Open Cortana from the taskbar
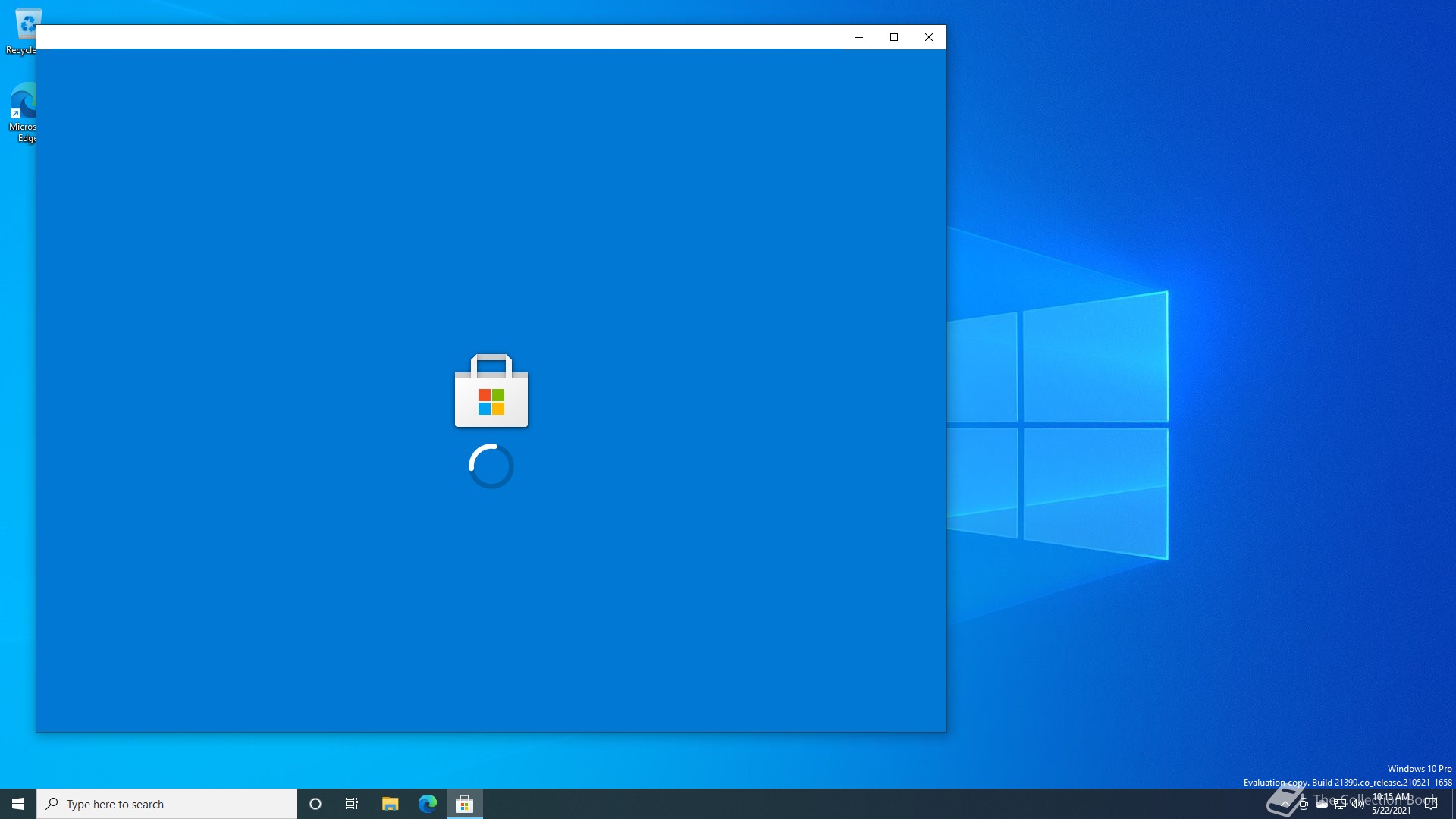 [315, 804]
